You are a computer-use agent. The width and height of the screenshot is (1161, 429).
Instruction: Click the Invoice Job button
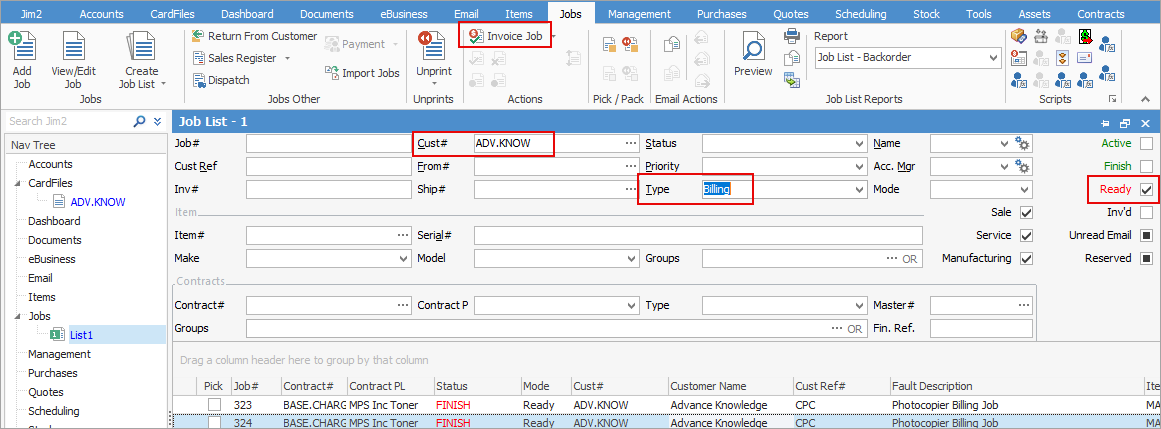click(507, 36)
